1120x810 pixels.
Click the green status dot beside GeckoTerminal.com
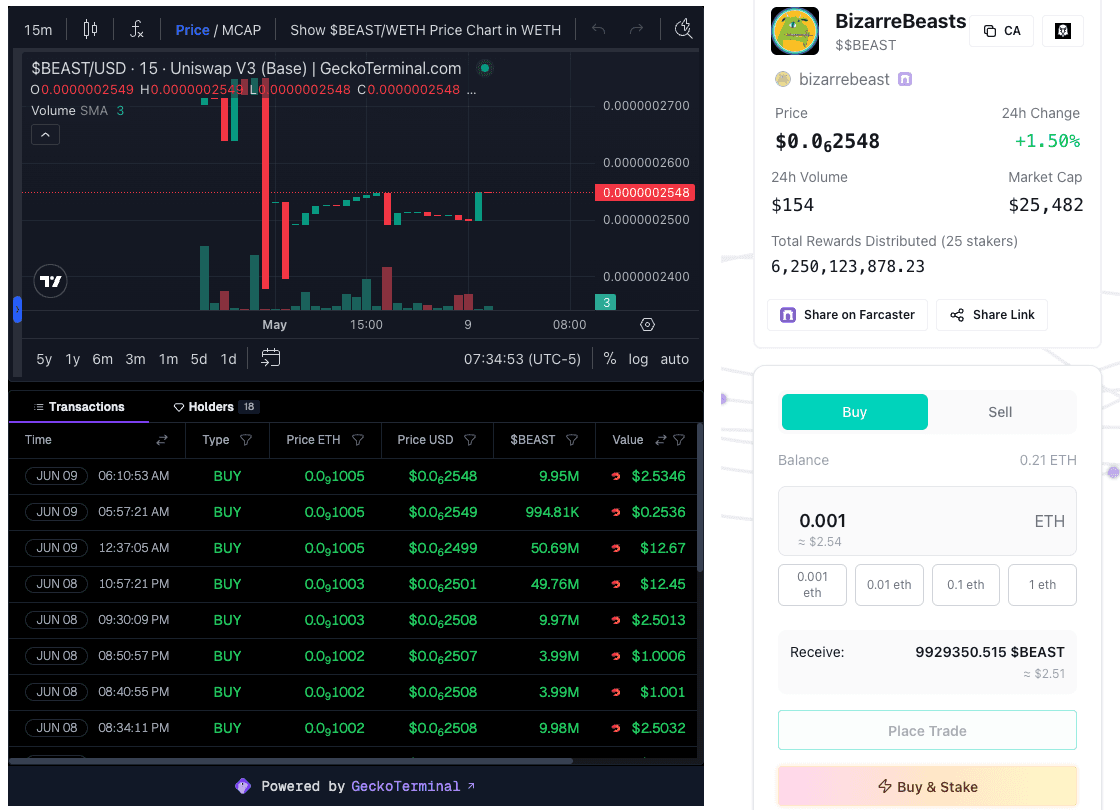(x=485, y=69)
